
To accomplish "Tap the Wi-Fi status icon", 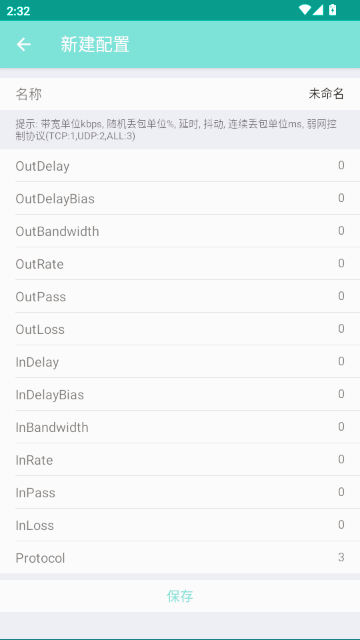I will pos(304,10).
